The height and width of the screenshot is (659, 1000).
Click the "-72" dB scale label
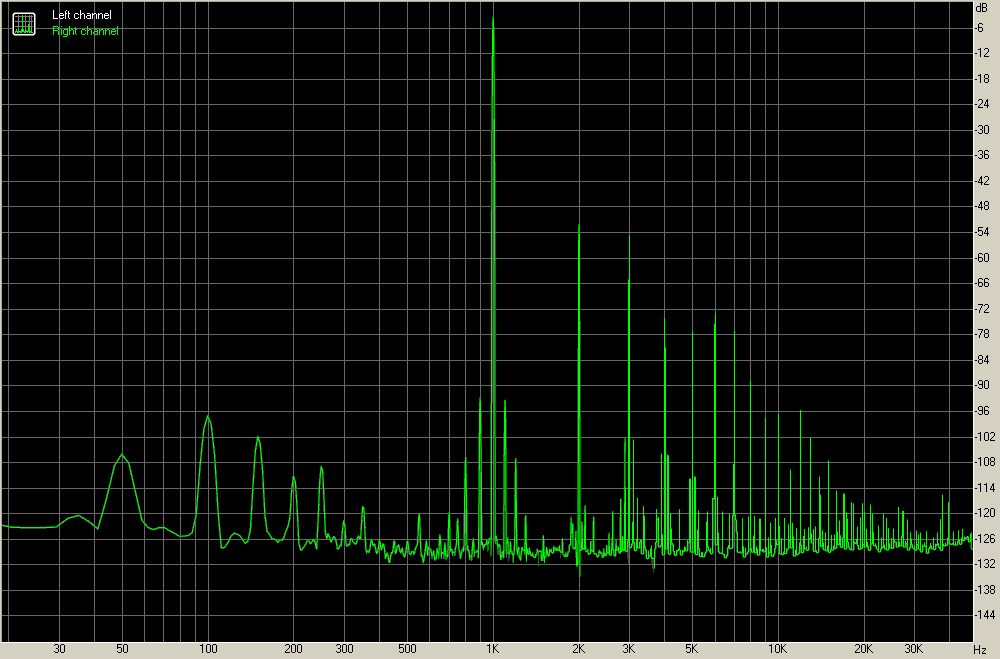click(x=982, y=309)
